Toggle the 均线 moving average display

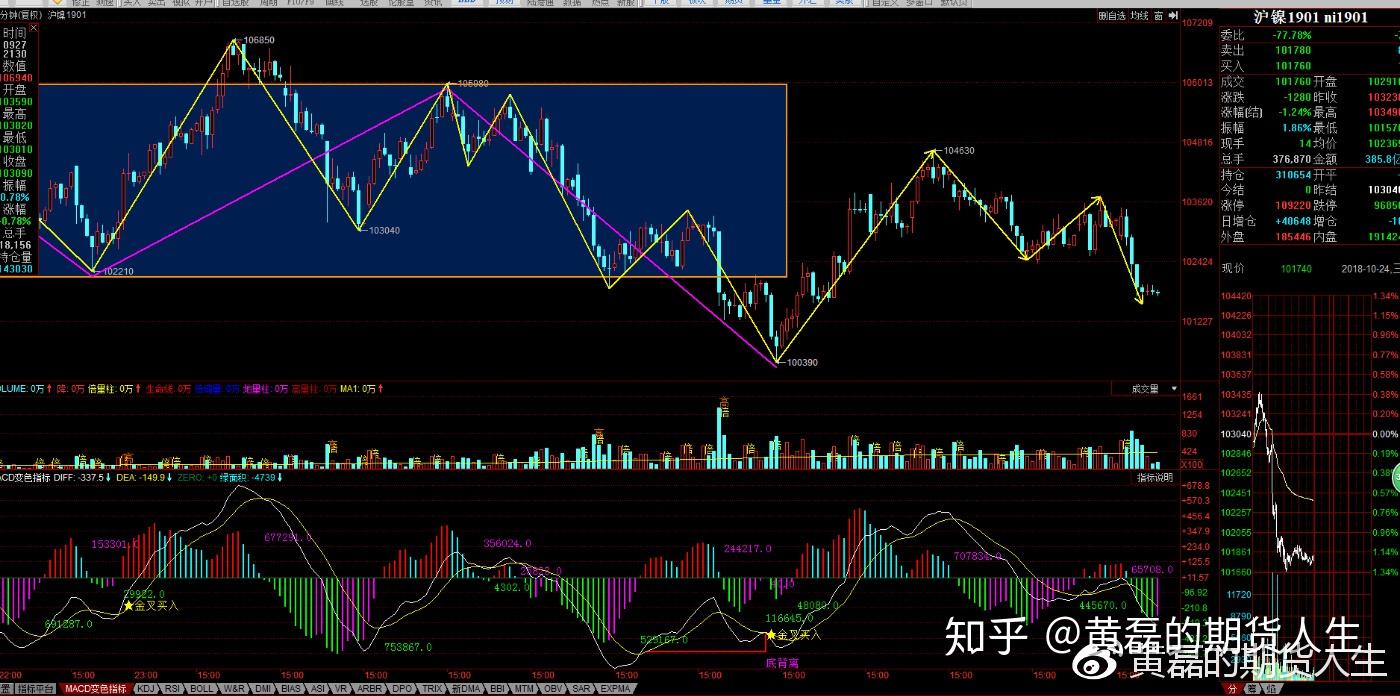pos(1139,16)
